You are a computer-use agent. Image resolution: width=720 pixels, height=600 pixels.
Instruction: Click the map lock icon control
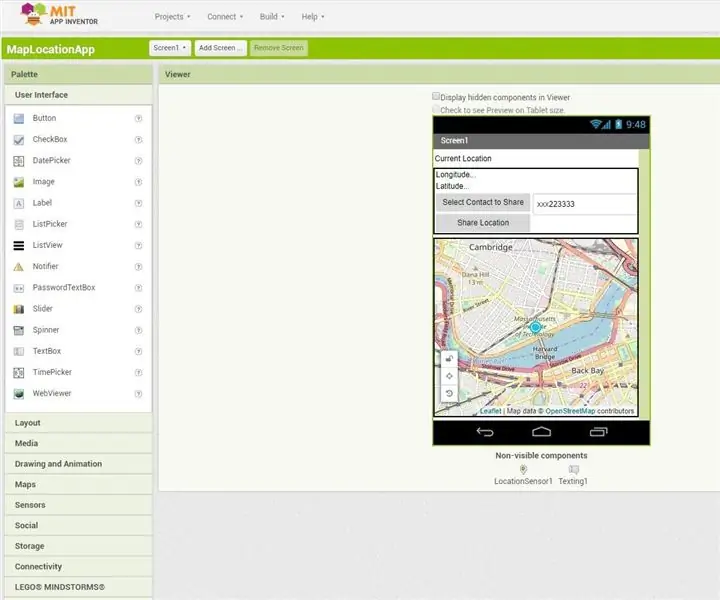pos(449,359)
